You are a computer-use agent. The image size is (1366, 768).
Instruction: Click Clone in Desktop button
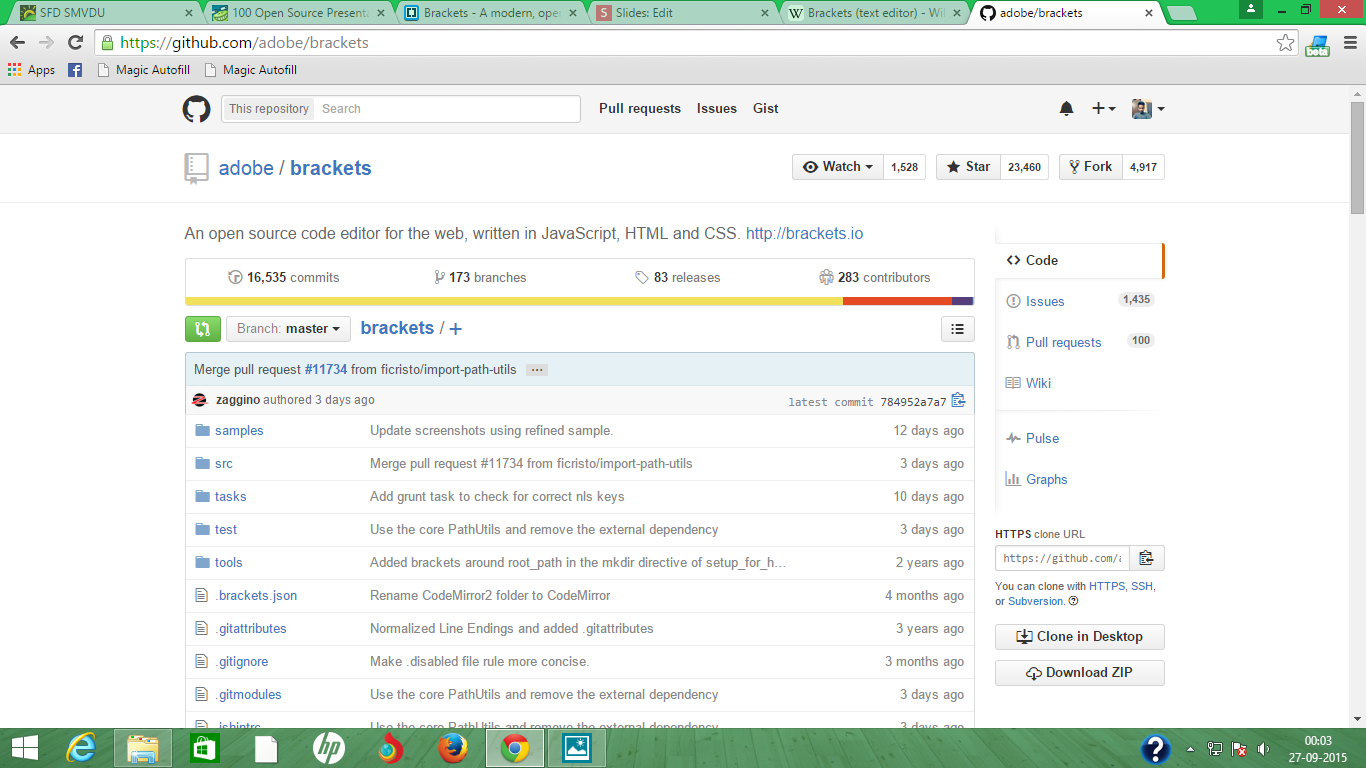[1080, 637]
